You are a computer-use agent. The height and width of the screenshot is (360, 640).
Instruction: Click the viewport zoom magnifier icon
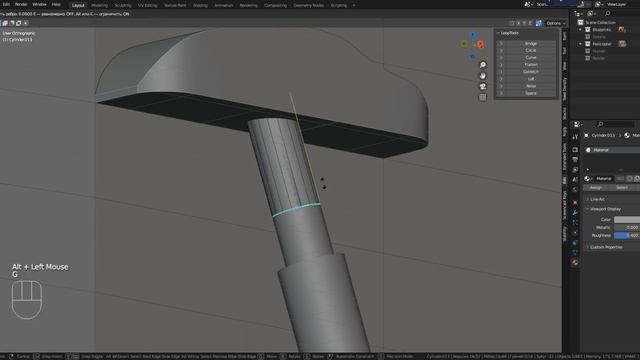point(482,65)
